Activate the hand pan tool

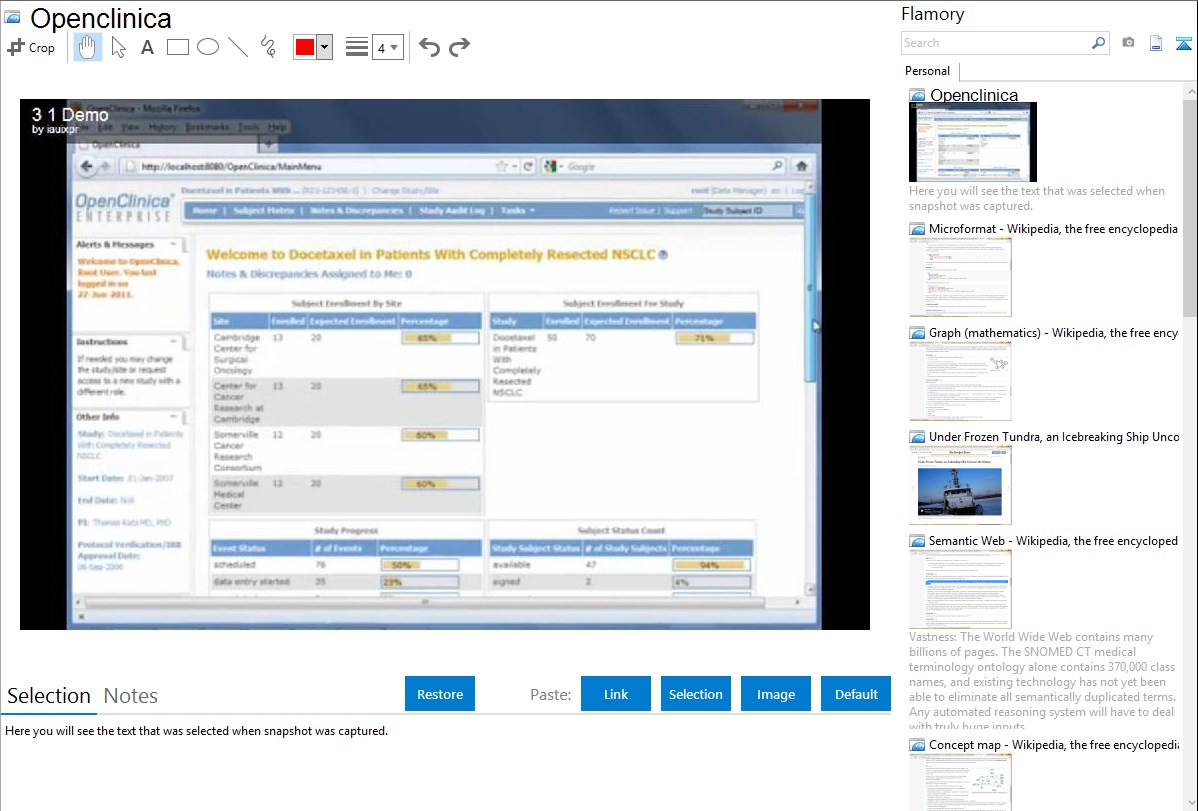[x=88, y=47]
